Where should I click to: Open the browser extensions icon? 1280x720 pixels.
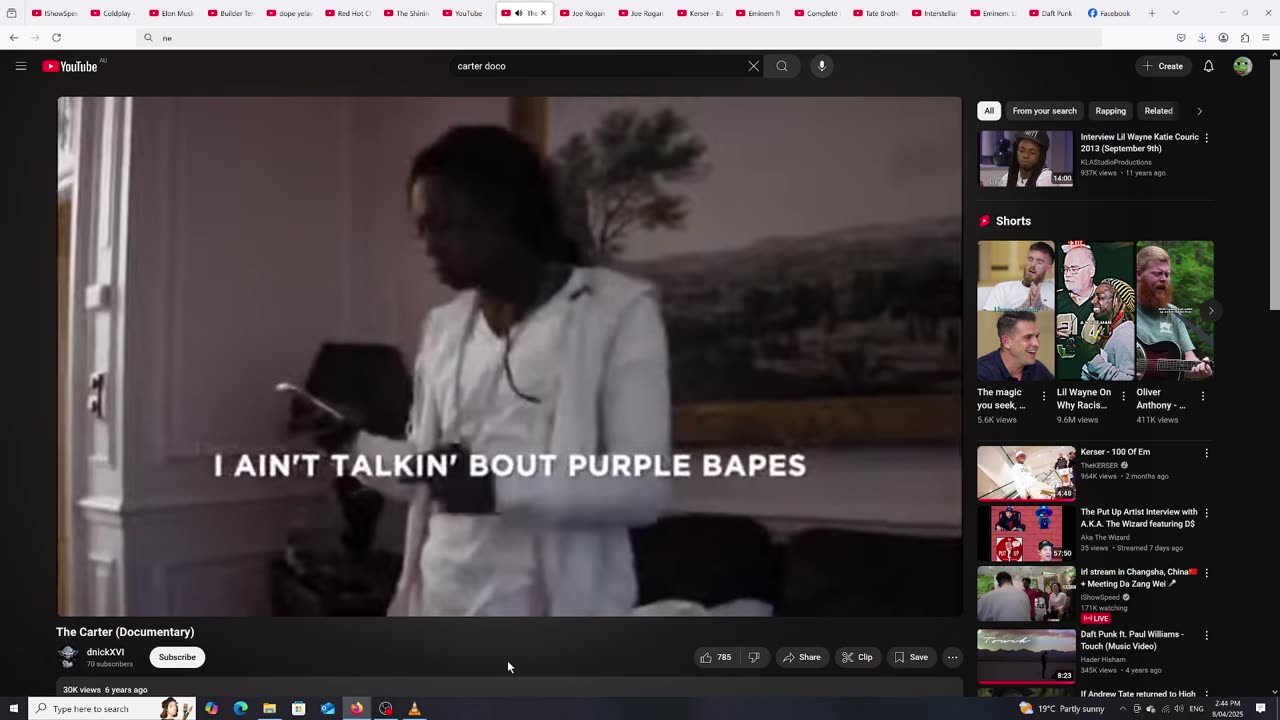tap(1244, 38)
